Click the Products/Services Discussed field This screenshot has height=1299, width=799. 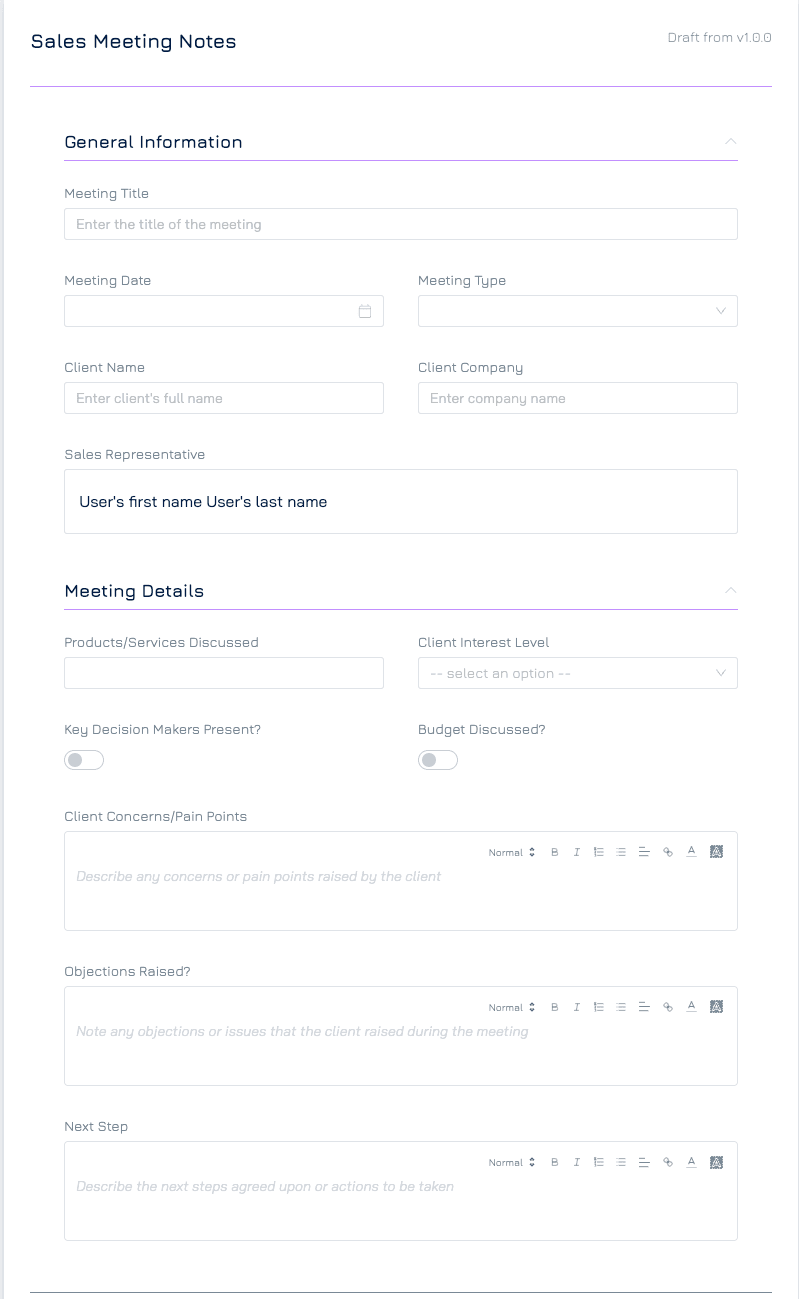coord(224,673)
